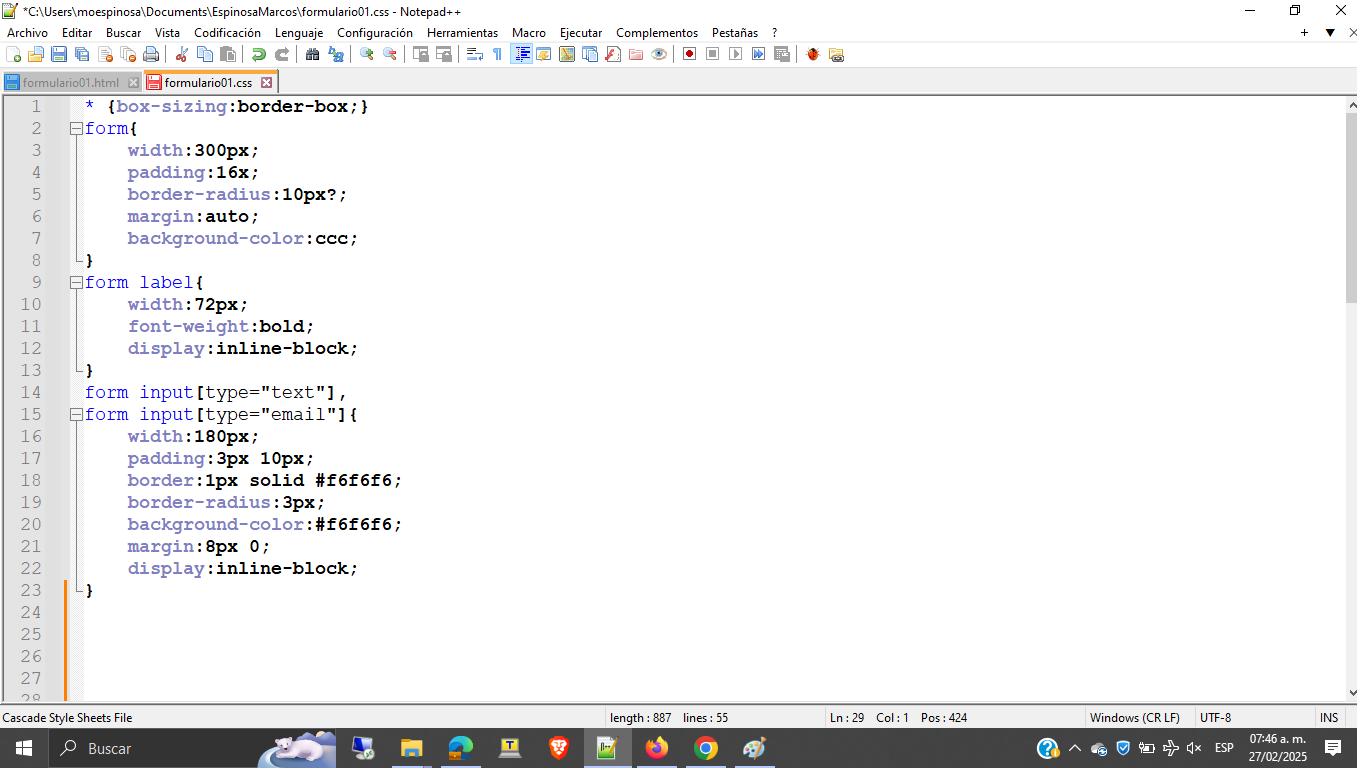This screenshot has height=771, width=1357.
Task: Start macro recording with the red record icon
Action: tap(689, 54)
